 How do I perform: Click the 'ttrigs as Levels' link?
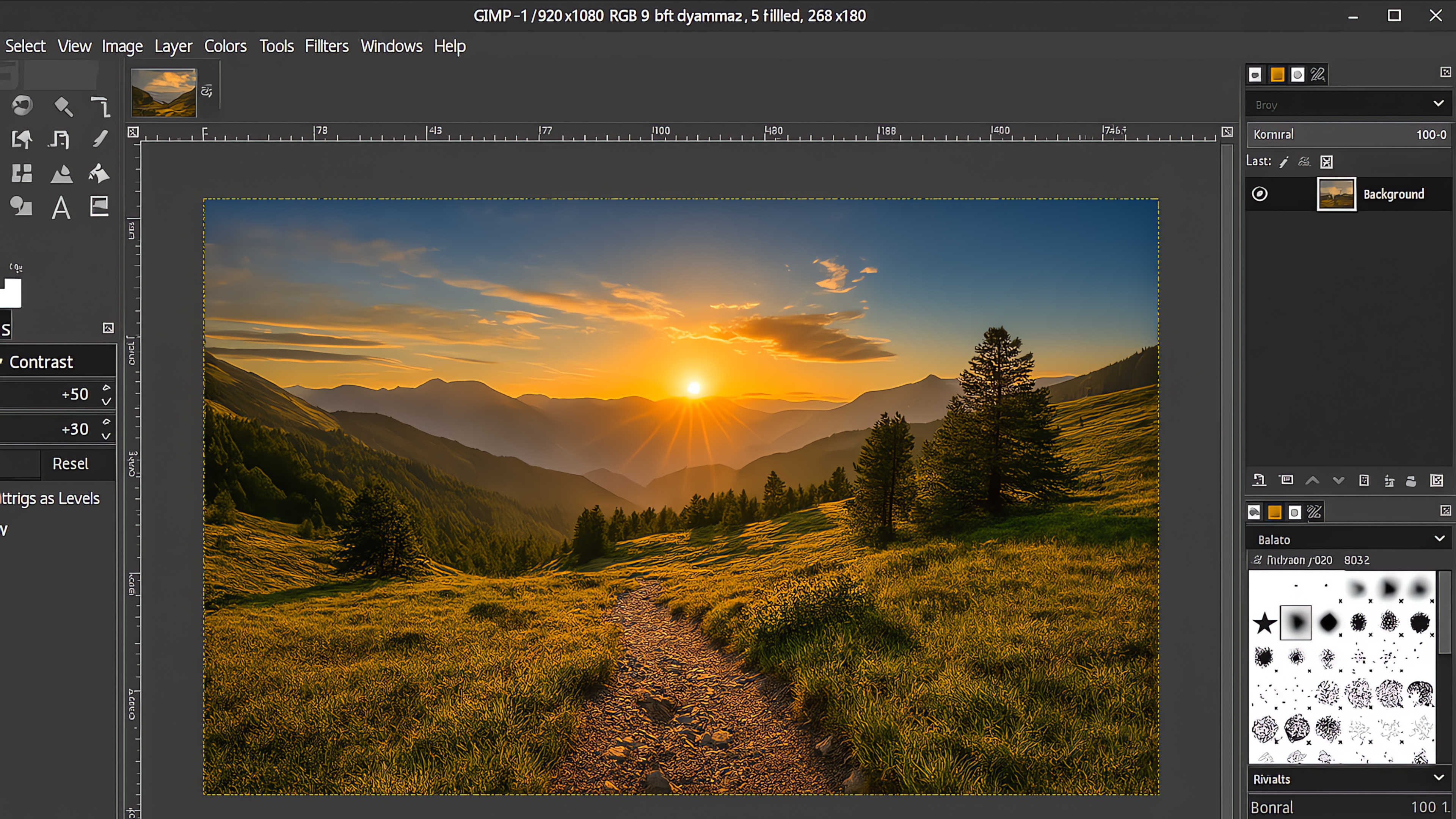[50, 498]
